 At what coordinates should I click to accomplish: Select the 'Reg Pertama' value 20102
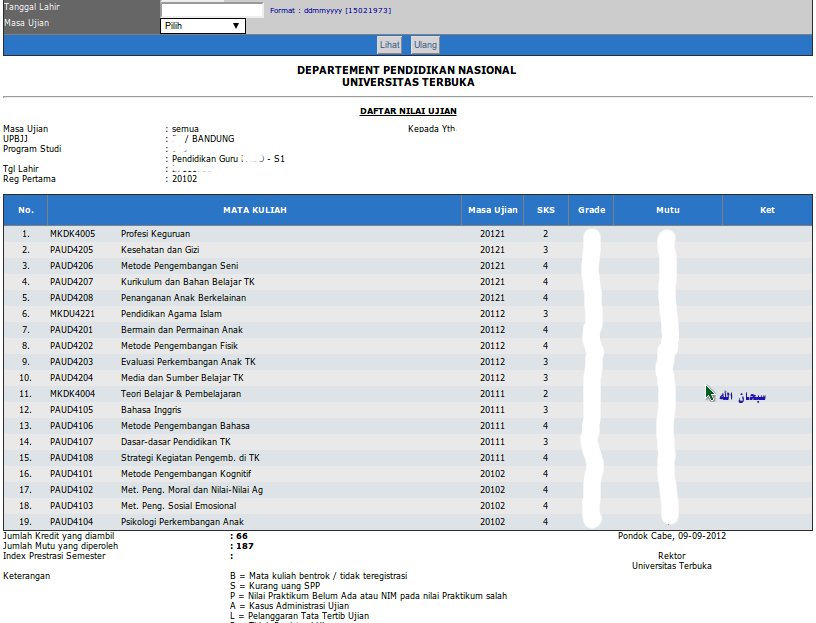point(185,179)
